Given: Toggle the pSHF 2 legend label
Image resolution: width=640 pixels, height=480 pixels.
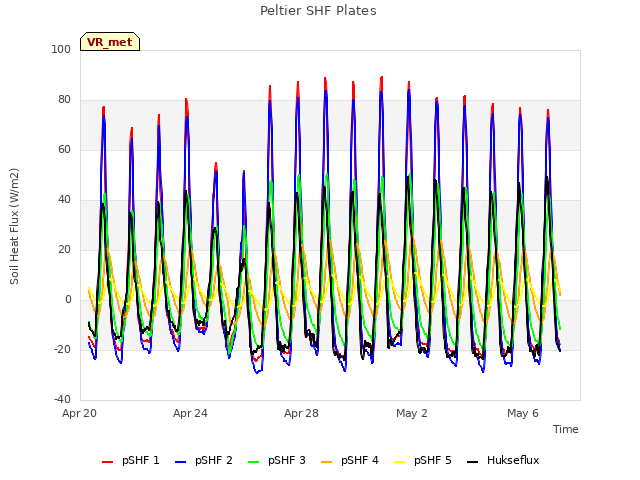Looking at the screenshot, I should (214, 460).
